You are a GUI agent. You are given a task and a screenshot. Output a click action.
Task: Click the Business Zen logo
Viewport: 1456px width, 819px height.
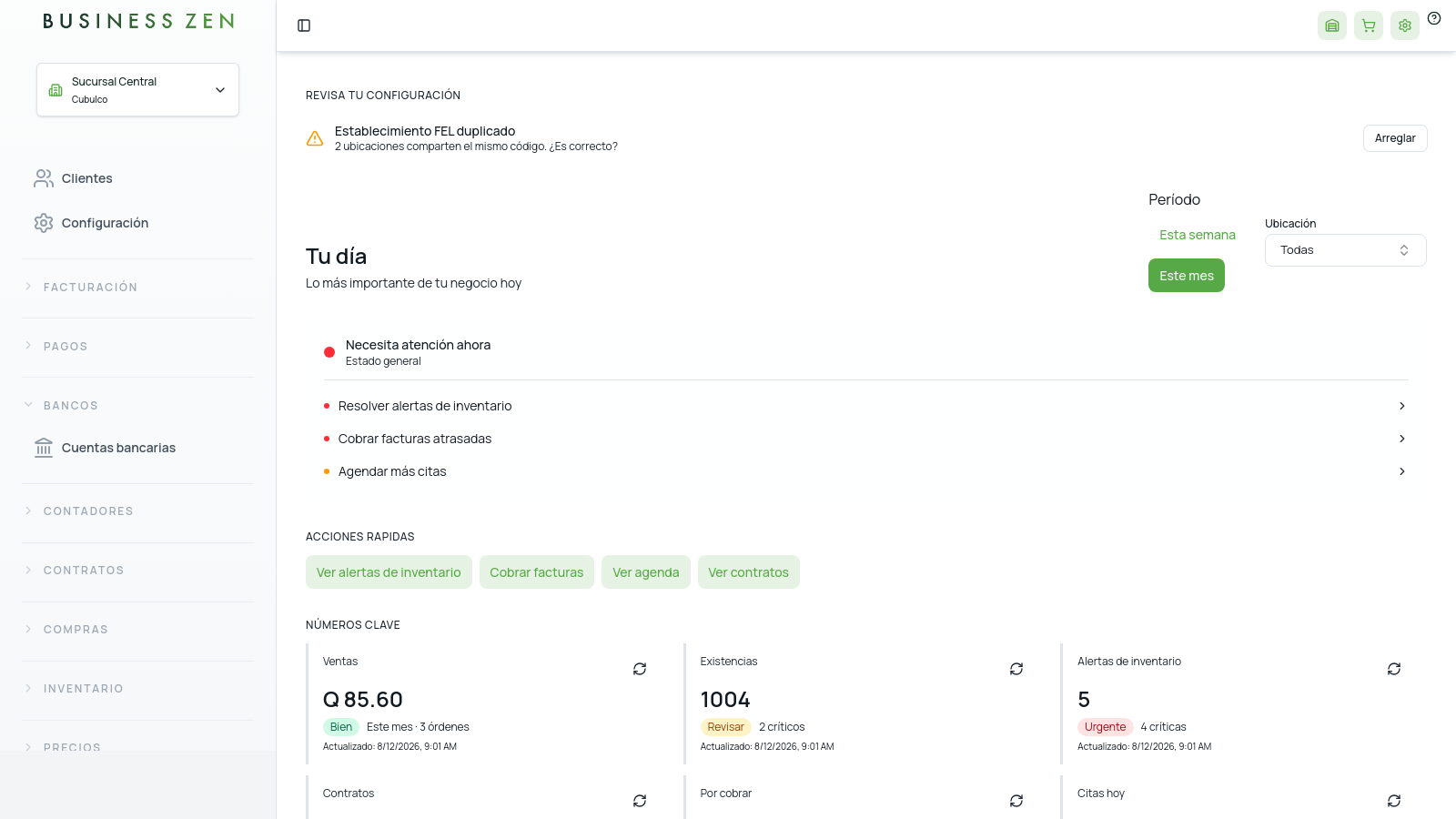138,21
